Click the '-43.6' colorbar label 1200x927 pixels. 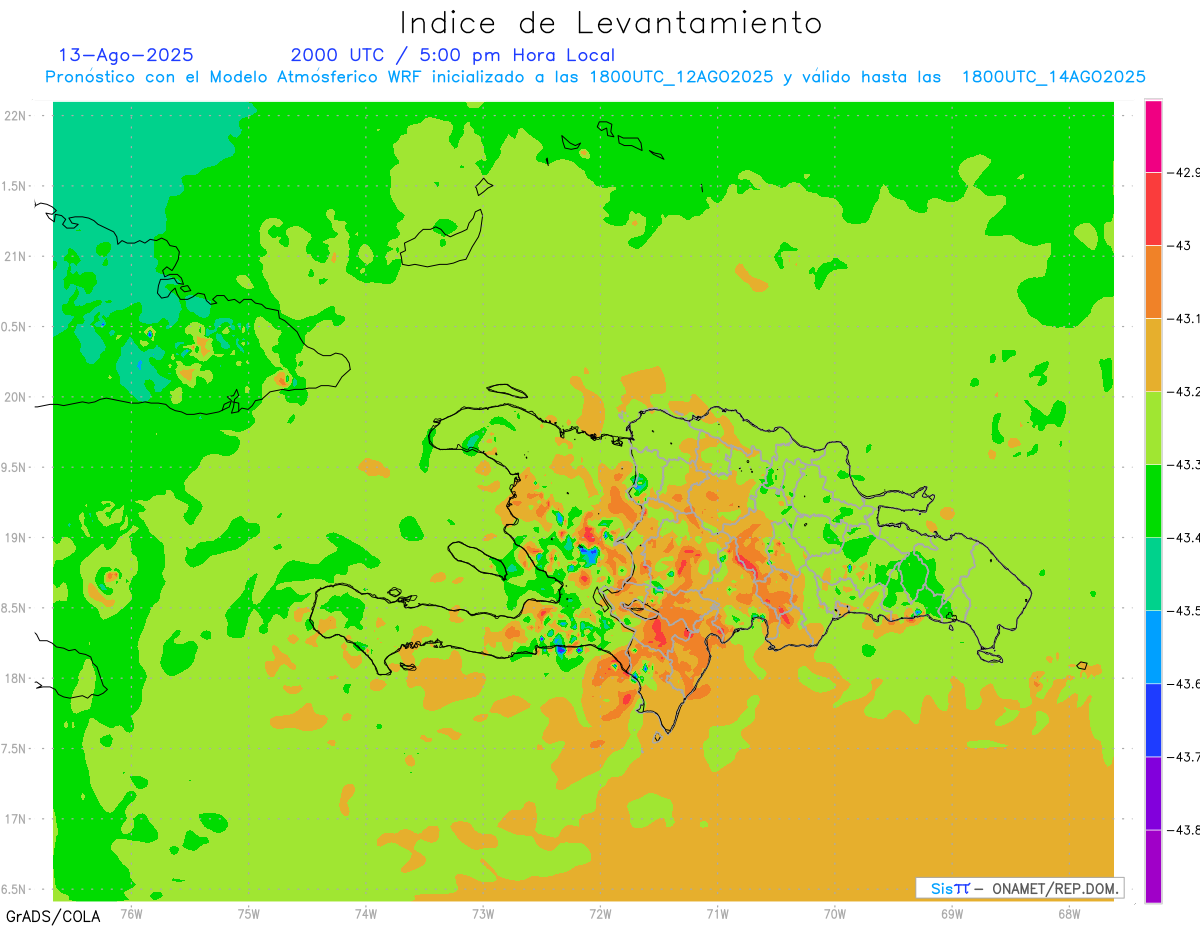[x=1185, y=683]
